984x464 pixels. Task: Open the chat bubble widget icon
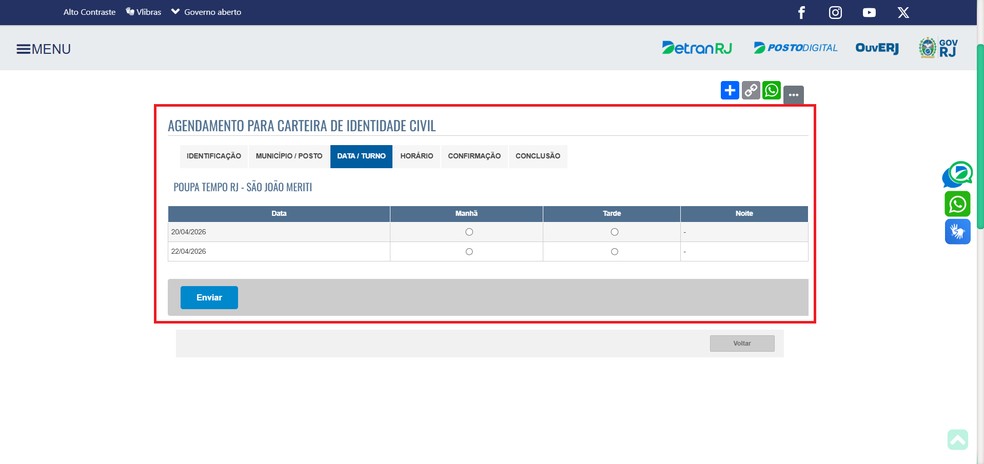pyautogui.click(x=958, y=174)
